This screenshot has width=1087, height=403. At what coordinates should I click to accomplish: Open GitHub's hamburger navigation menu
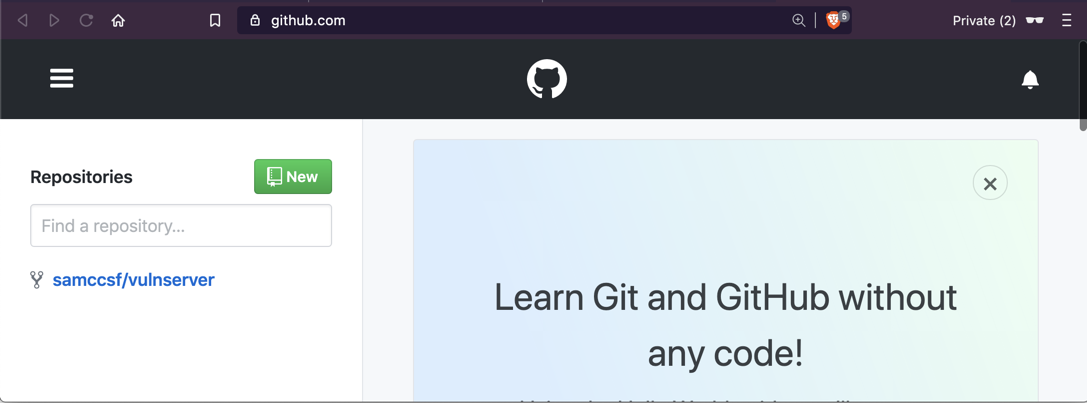(62, 78)
